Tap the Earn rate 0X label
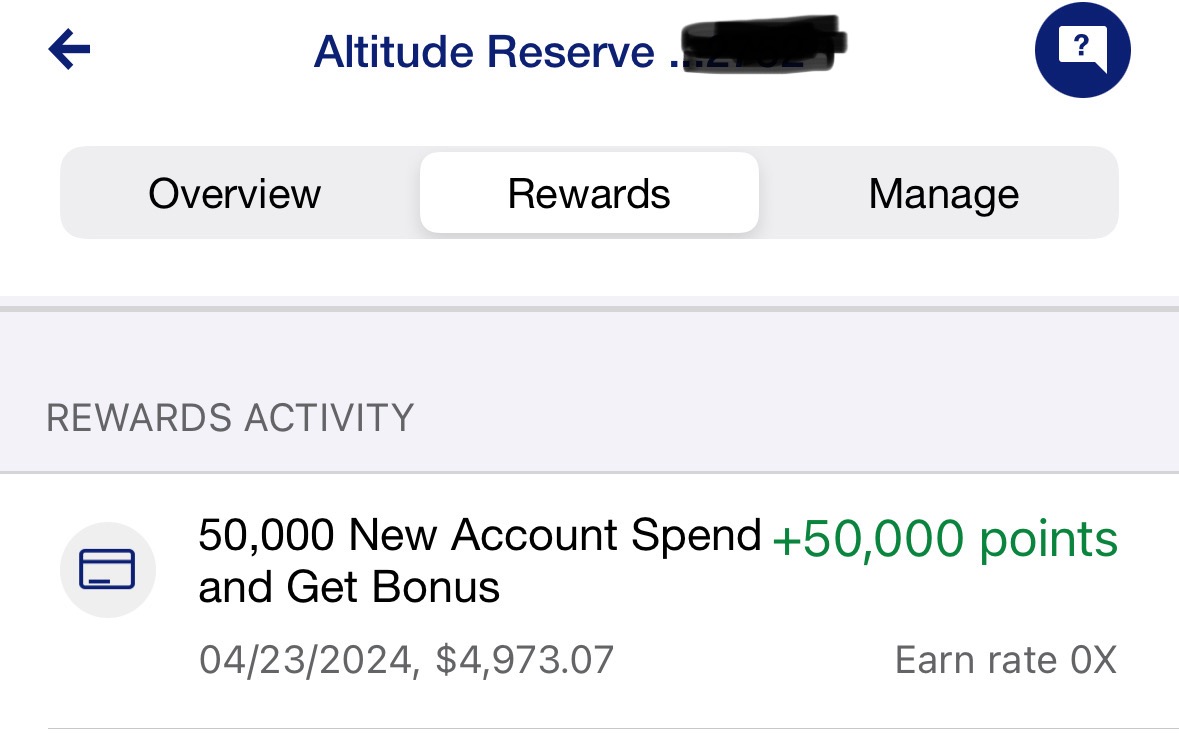The height and width of the screenshot is (734, 1179). click(1005, 660)
